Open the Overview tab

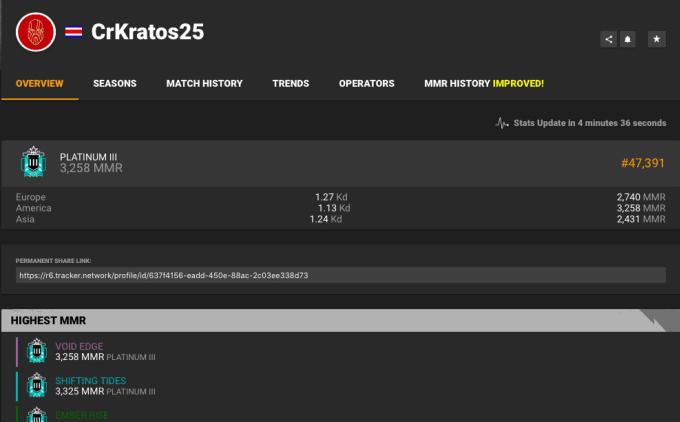pyautogui.click(x=39, y=83)
